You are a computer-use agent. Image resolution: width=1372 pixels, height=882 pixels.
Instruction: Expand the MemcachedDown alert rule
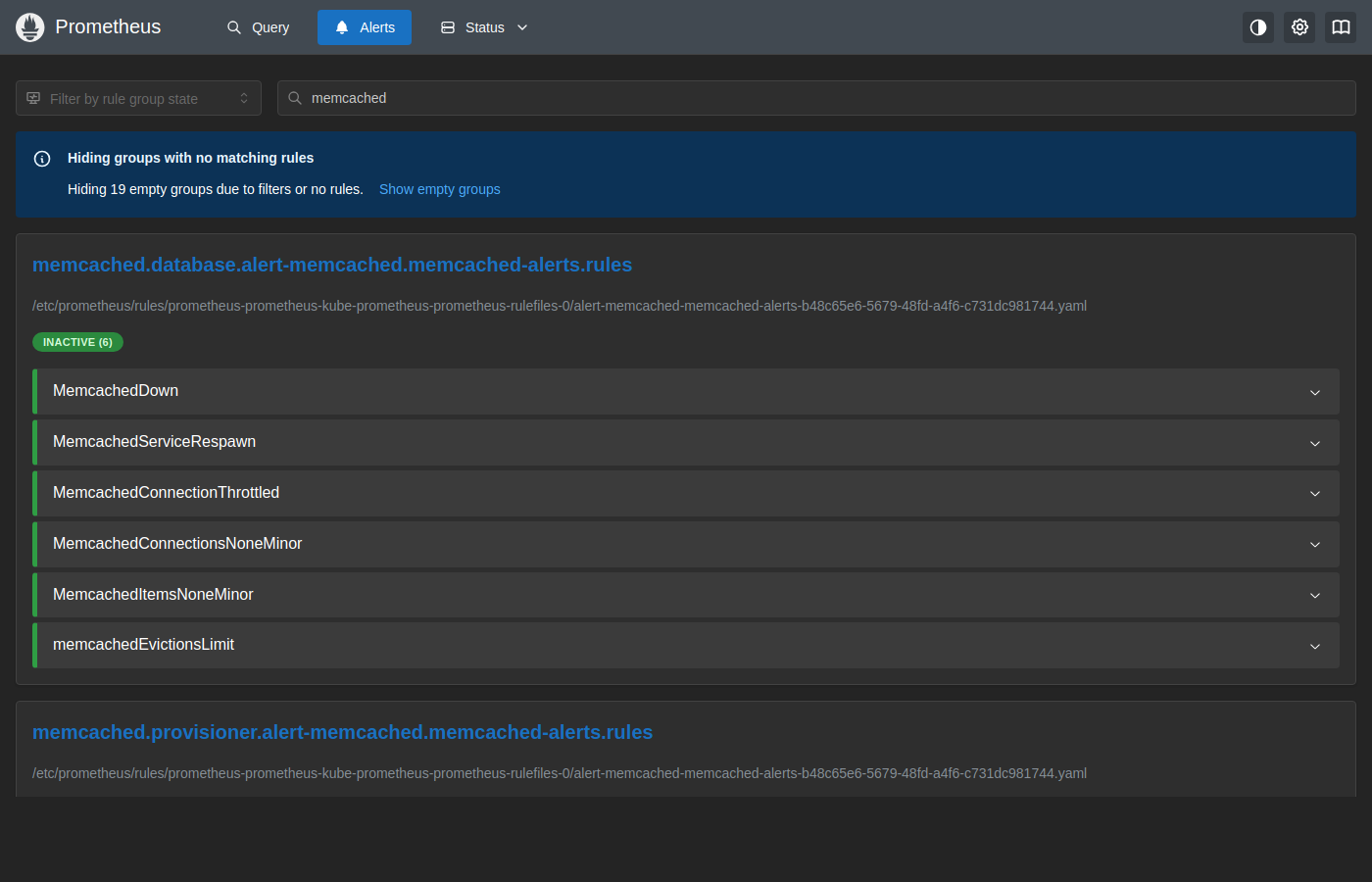pos(686,391)
